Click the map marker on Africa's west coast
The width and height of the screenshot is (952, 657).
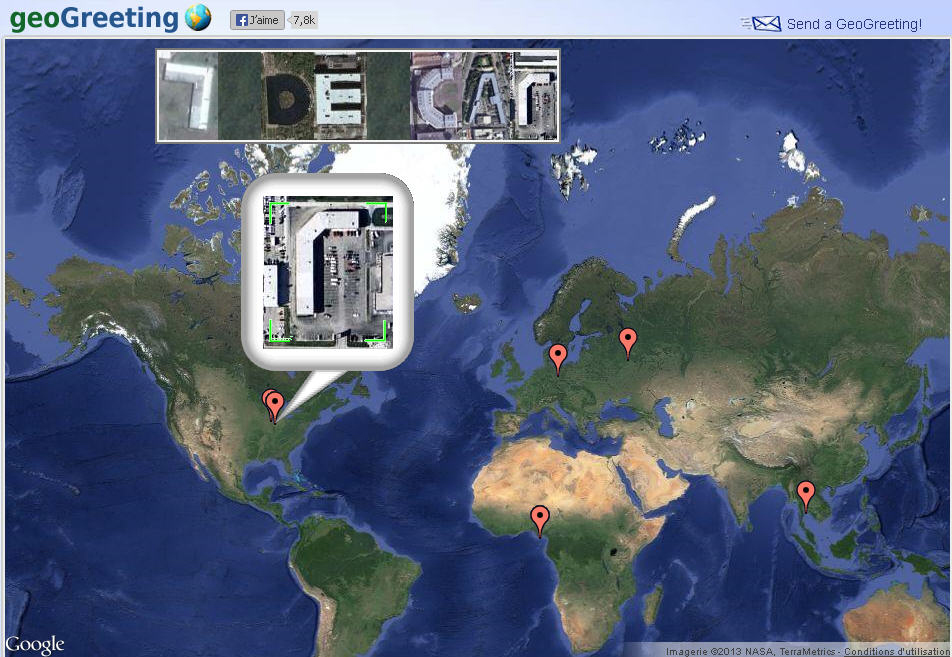pos(540,518)
